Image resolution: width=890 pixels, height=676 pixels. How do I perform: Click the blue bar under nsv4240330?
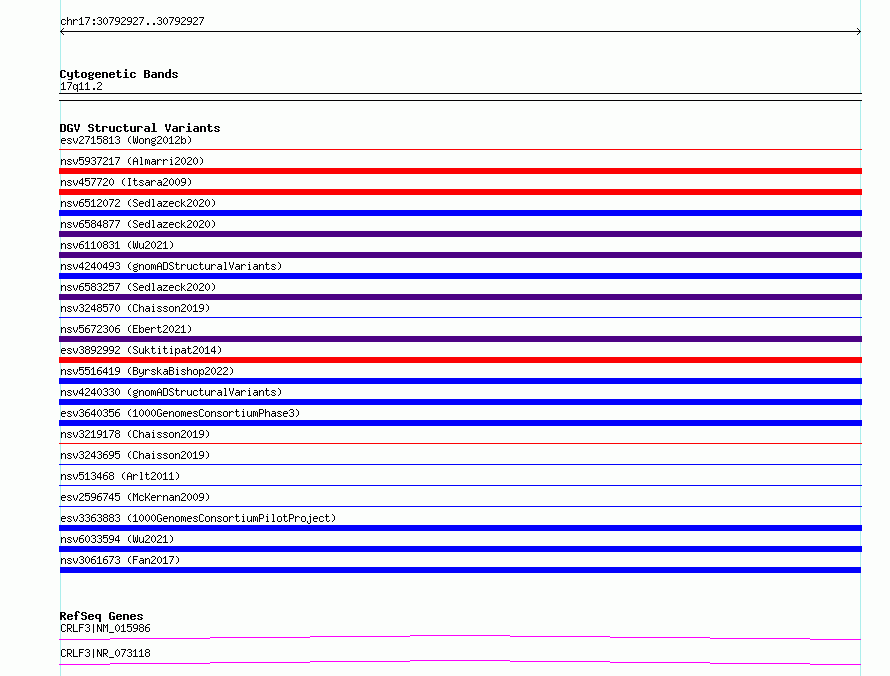coord(460,402)
